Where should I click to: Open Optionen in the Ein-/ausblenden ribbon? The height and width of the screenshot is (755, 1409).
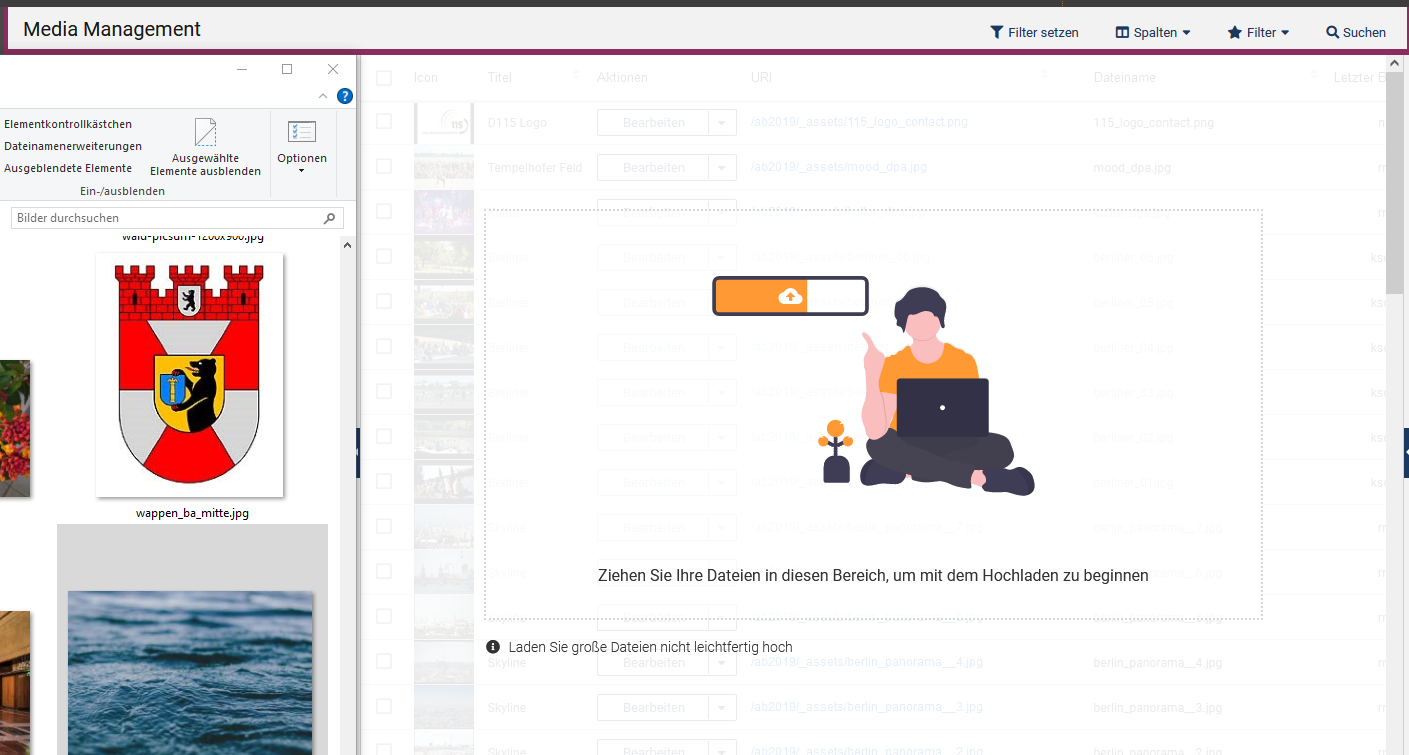[x=302, y=143]
